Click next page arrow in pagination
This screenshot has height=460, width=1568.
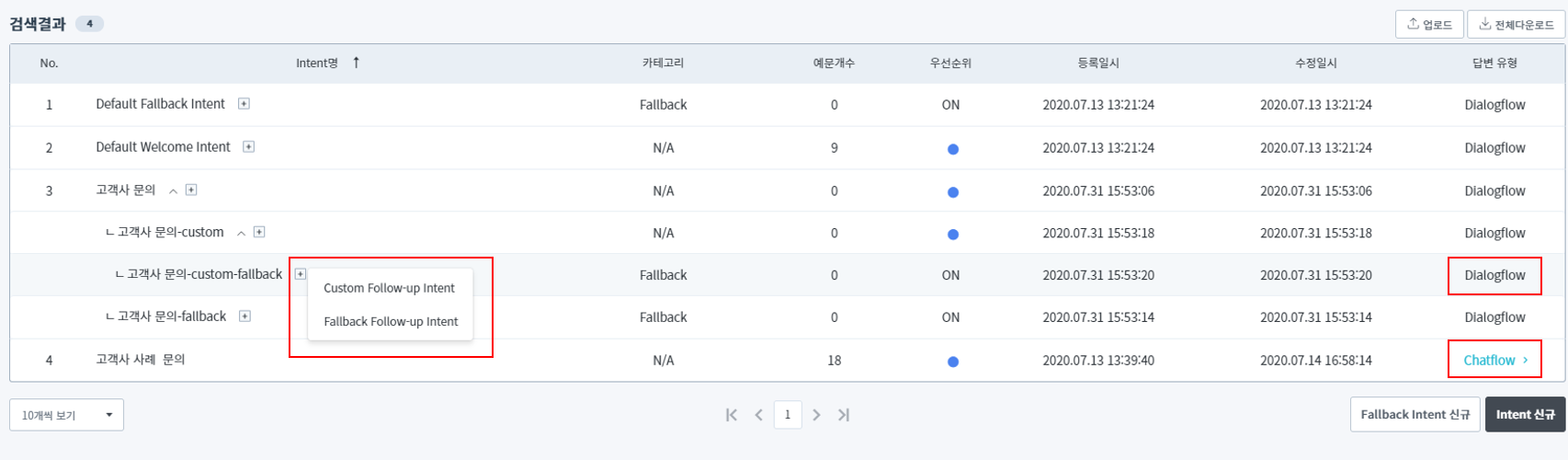816,415
